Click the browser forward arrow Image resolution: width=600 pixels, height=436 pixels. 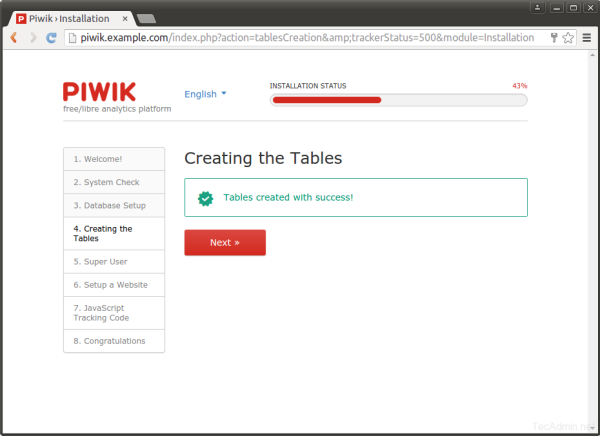pos(33,38)
